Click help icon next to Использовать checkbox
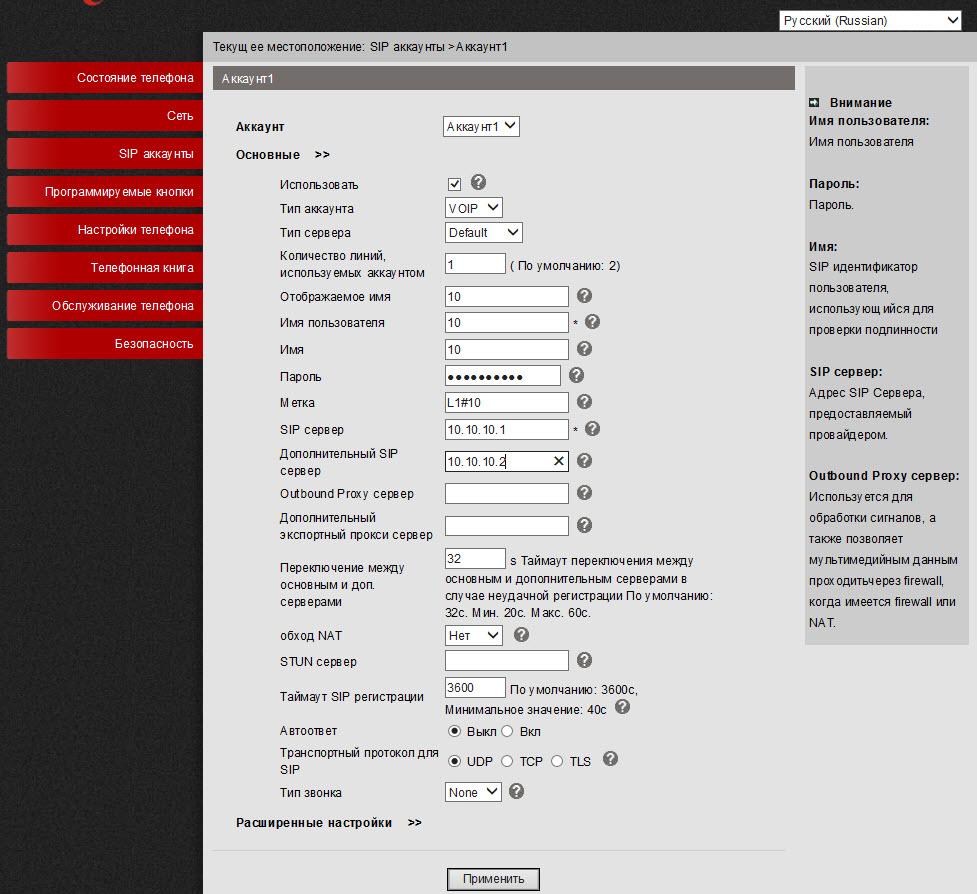The image size is (977, 894). (478, 183)
